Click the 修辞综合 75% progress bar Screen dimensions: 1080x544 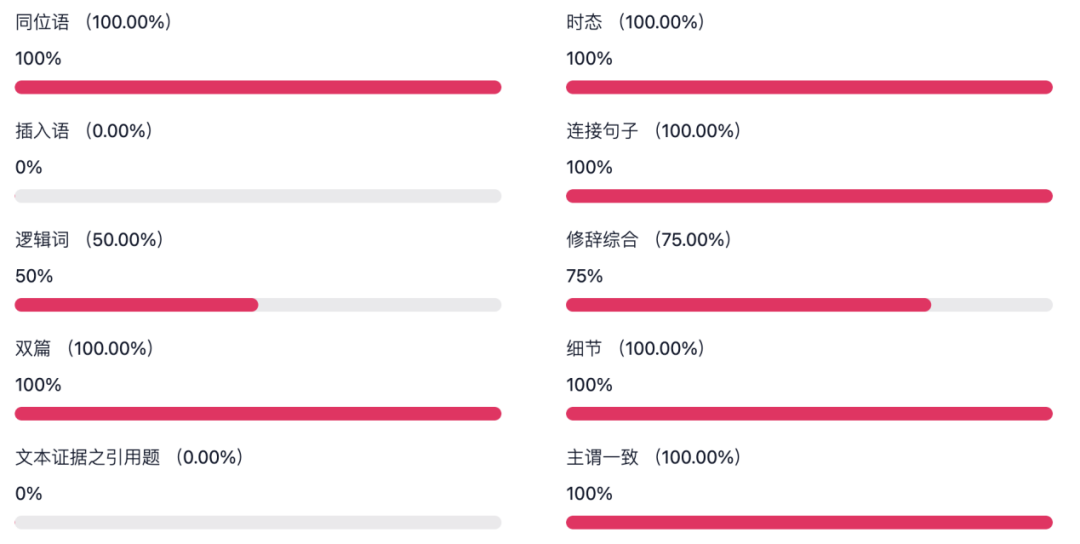(x=809, y=305)
